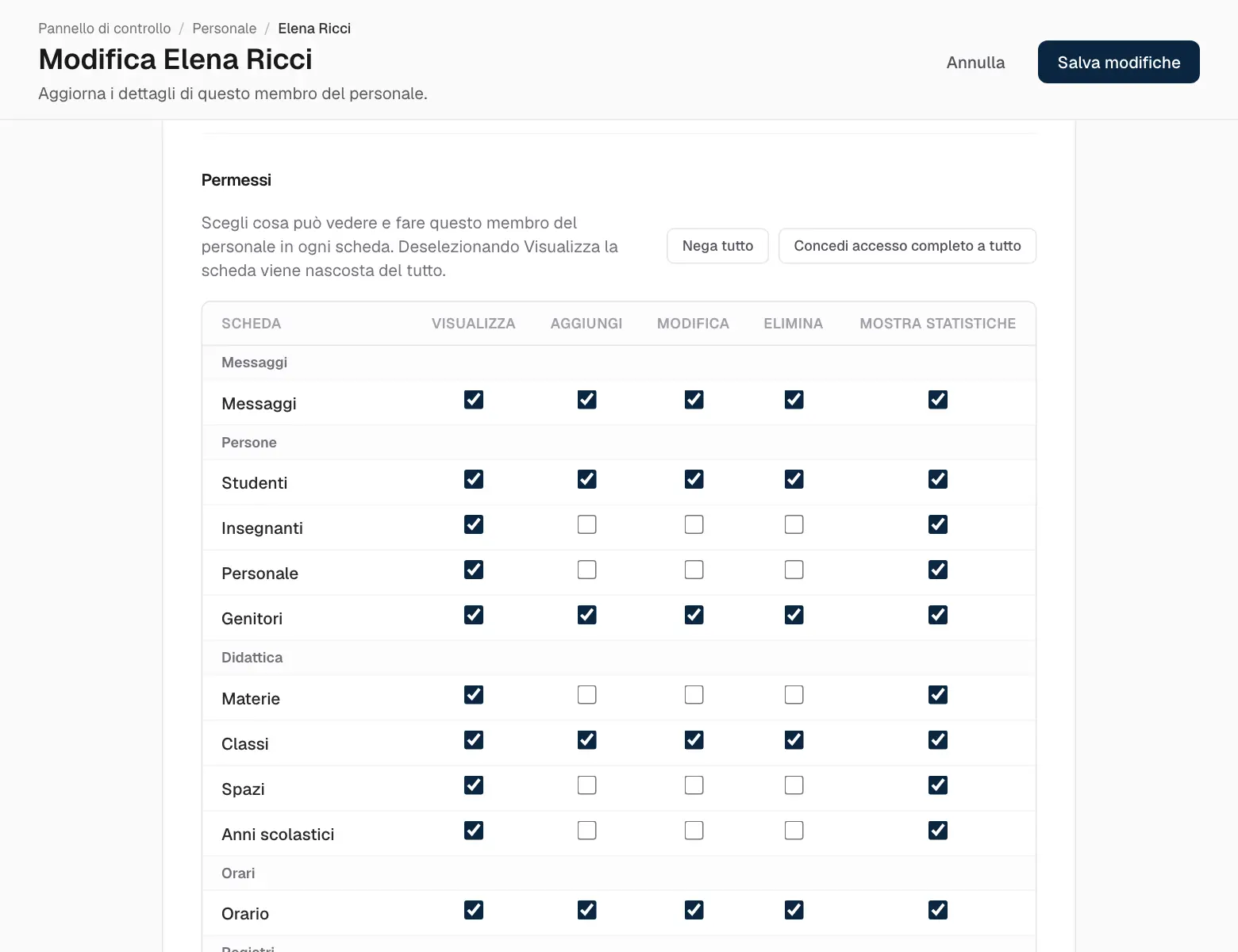
Task: Uncheck Visualizza for Messaggi row
Action: point(474,400)
